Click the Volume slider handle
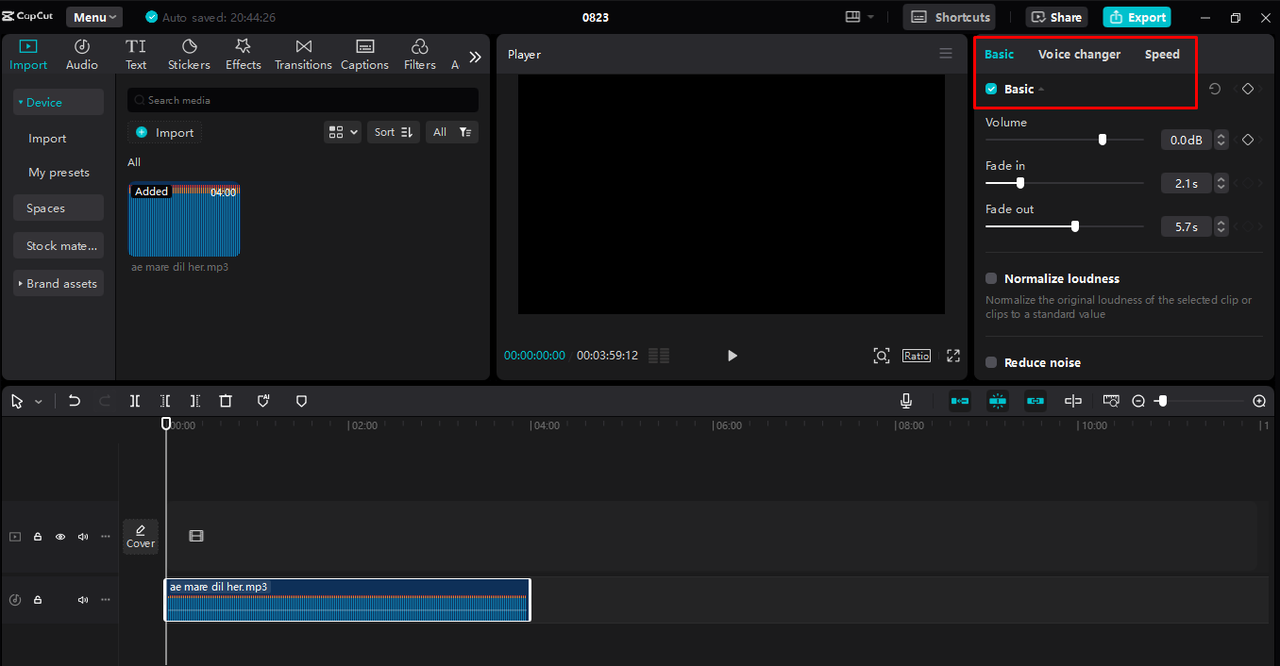 pos(1102,140)
